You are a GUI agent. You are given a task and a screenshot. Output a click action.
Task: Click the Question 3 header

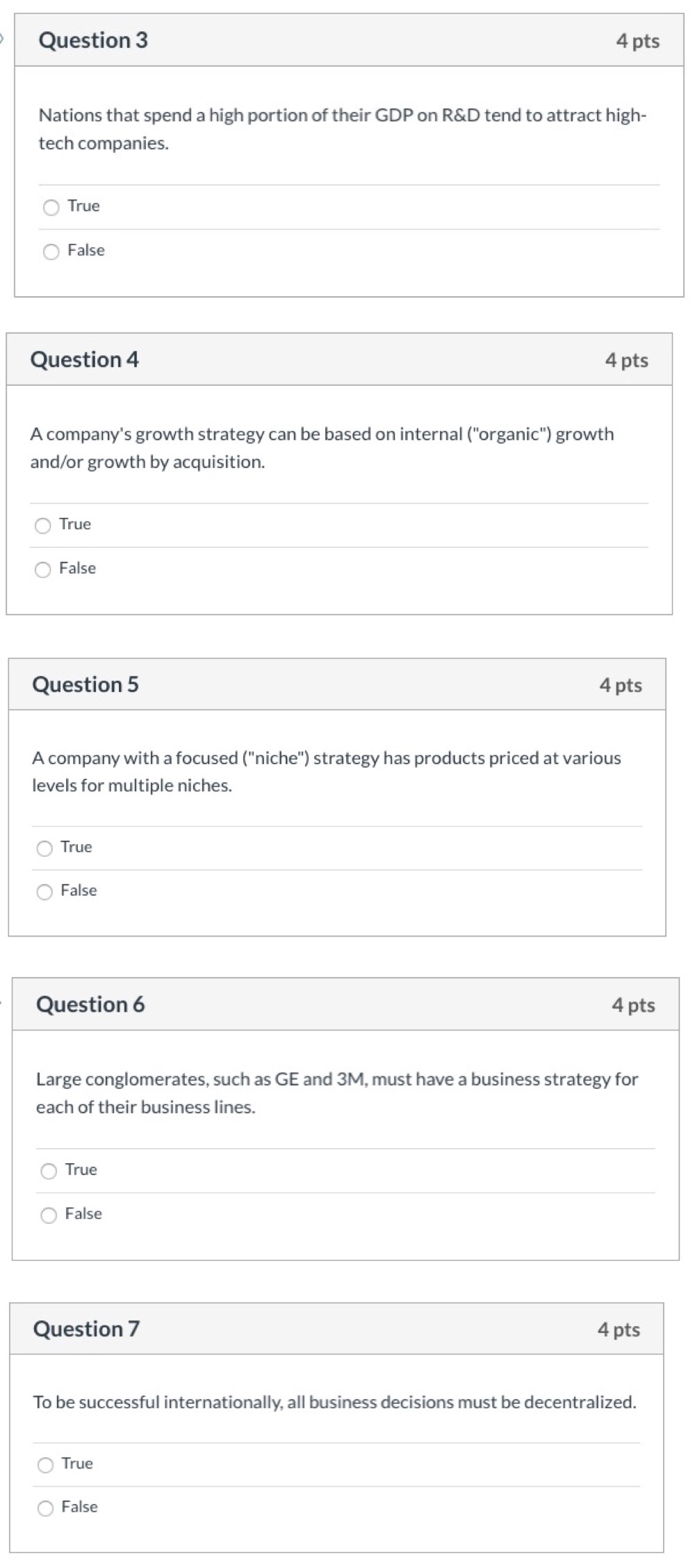tap(95, 41)
